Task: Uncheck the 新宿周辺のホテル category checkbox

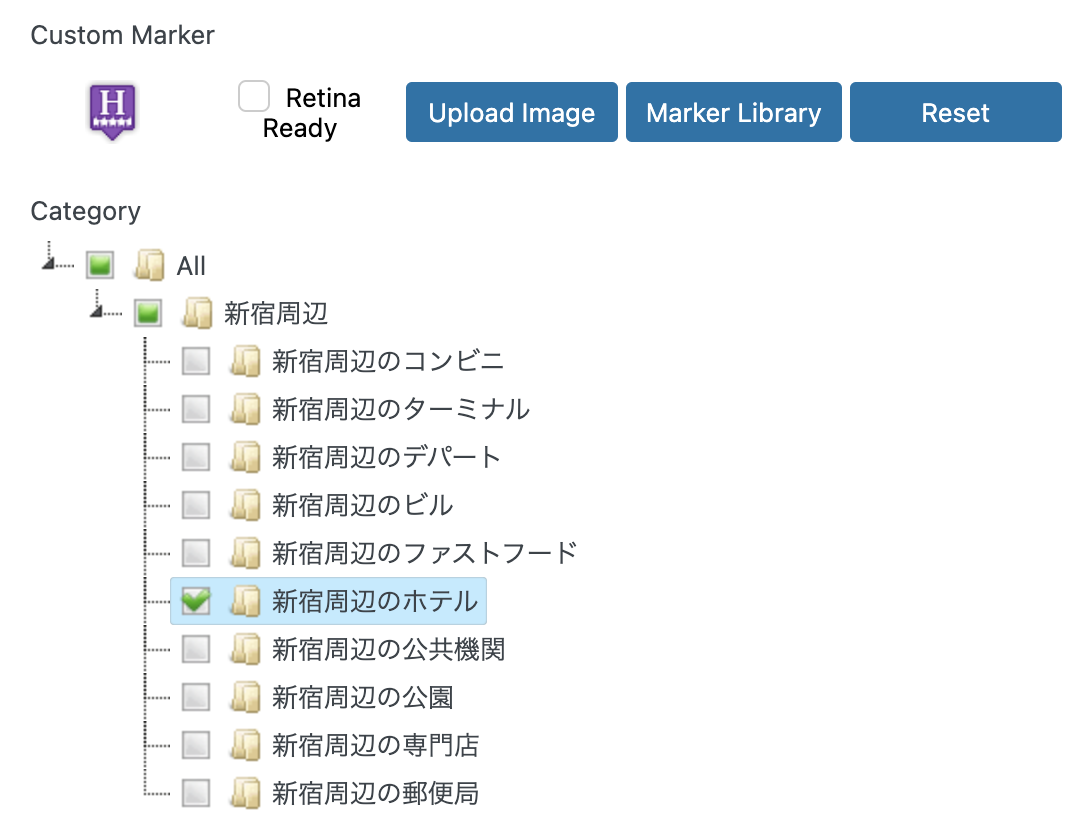Action: pyautogui.click(x=196, y=601)
